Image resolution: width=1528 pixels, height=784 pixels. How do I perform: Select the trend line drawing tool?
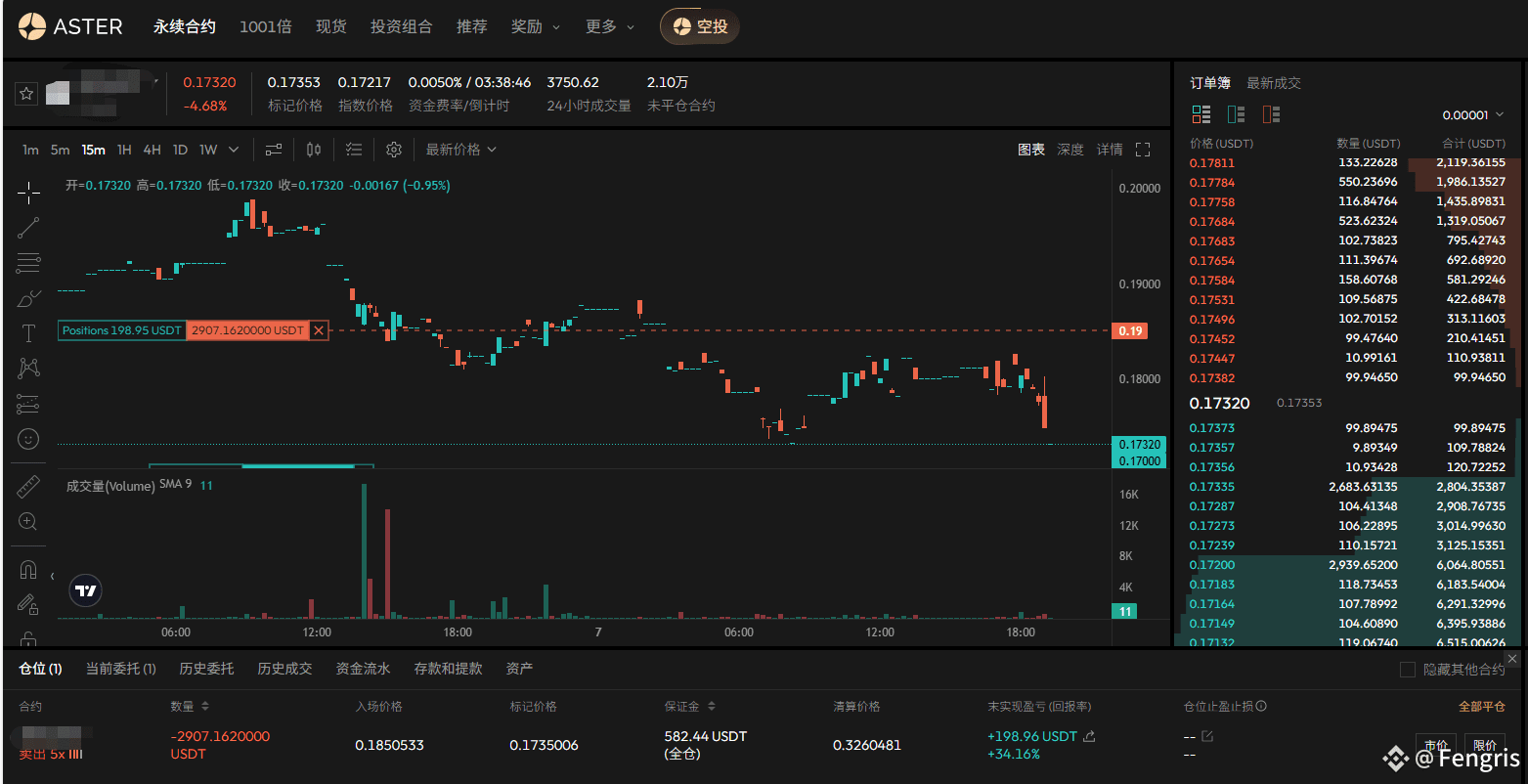pos(28,228)
